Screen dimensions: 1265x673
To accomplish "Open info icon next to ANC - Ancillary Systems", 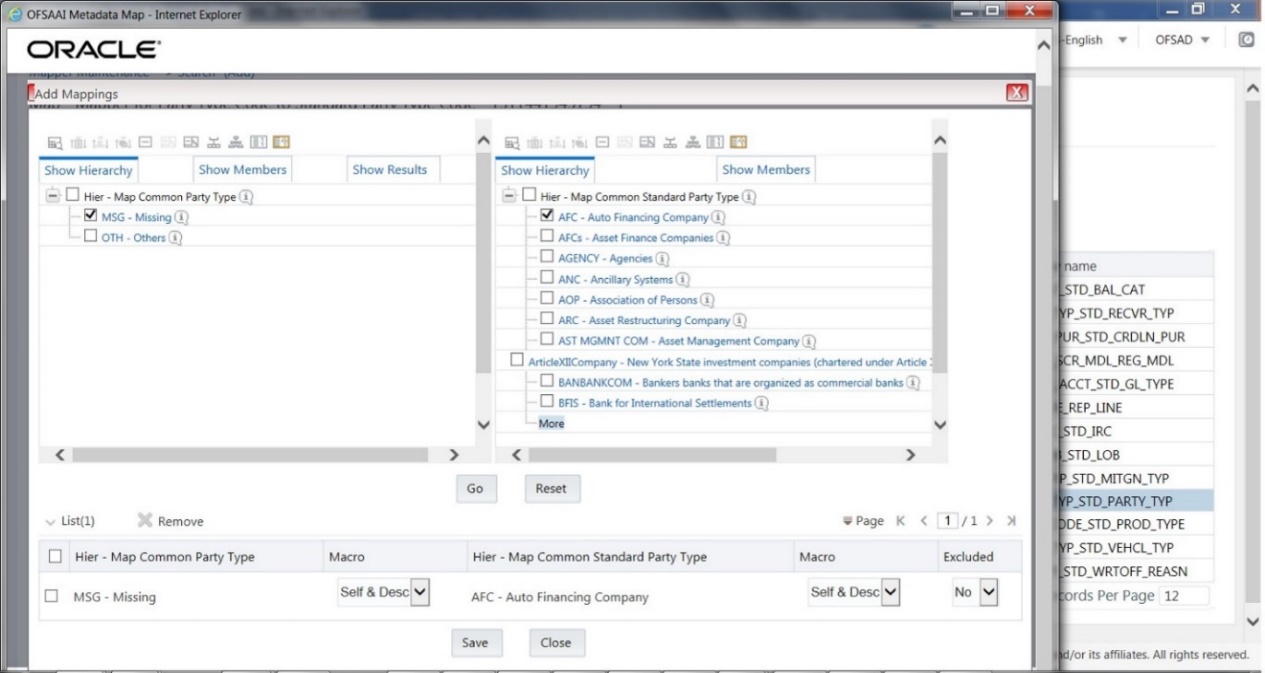I will click(683, 279).
